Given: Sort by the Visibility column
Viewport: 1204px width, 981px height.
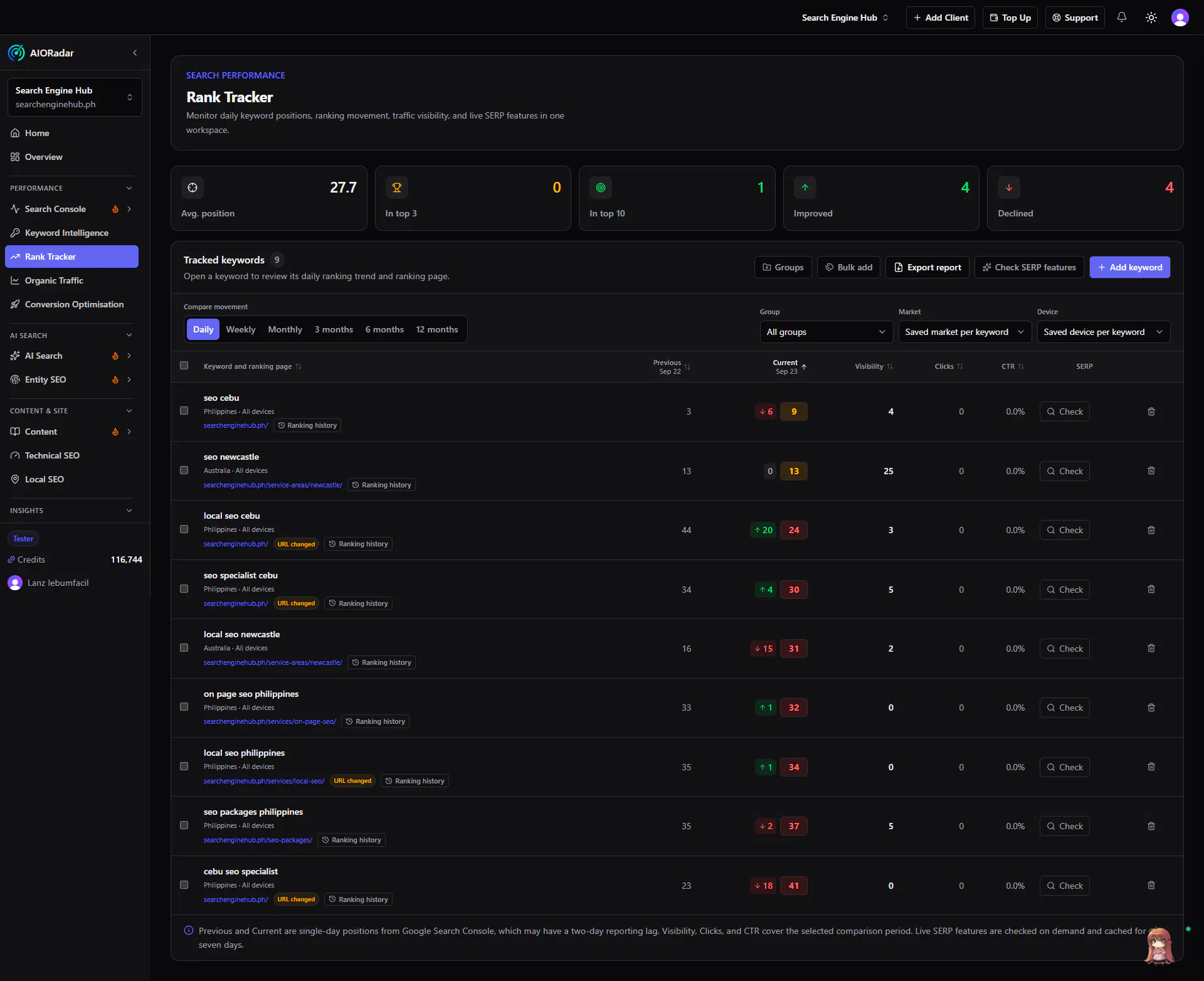Looking at the screenshot, I should pos(874,366).
